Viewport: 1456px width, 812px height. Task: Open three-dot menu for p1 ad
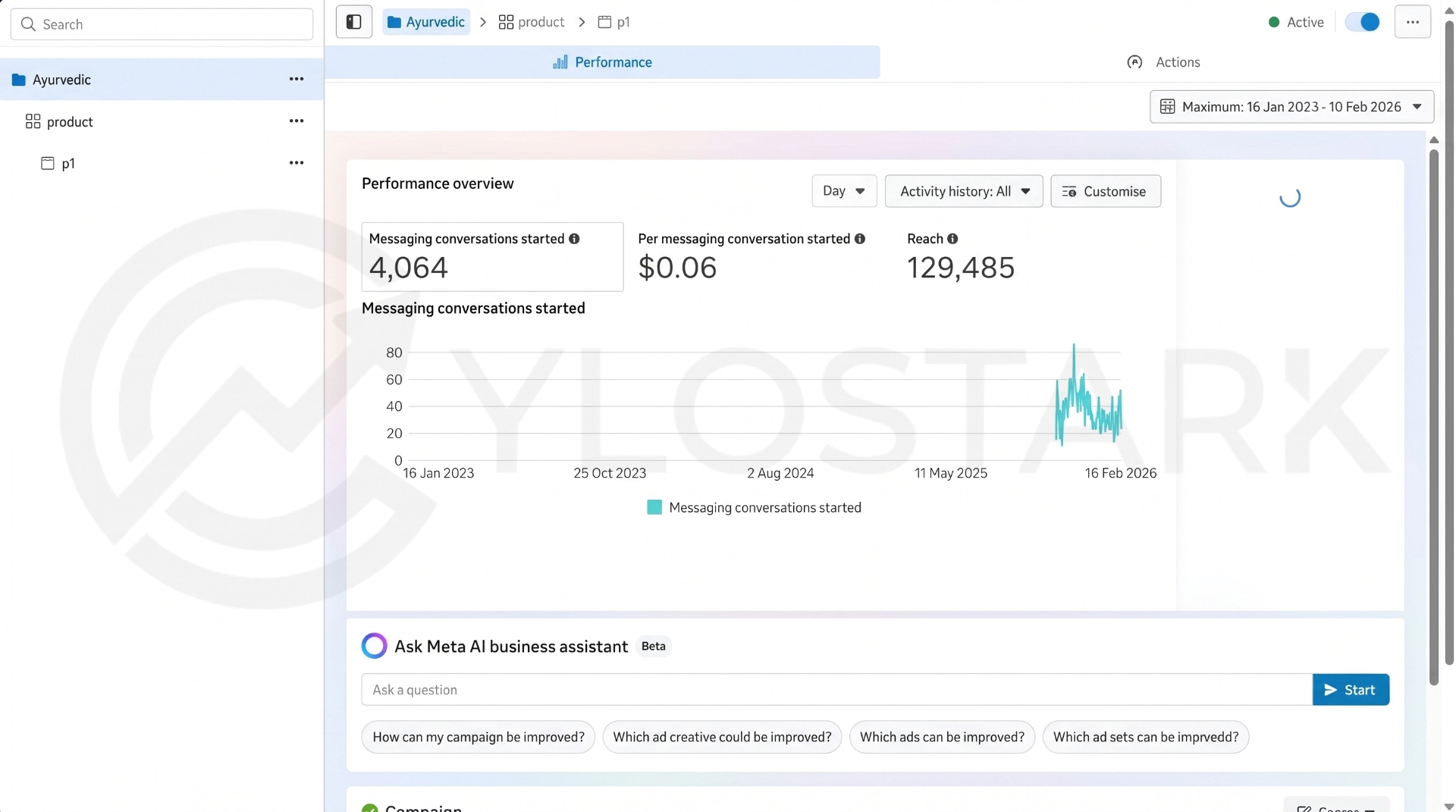tap(297, 163)
